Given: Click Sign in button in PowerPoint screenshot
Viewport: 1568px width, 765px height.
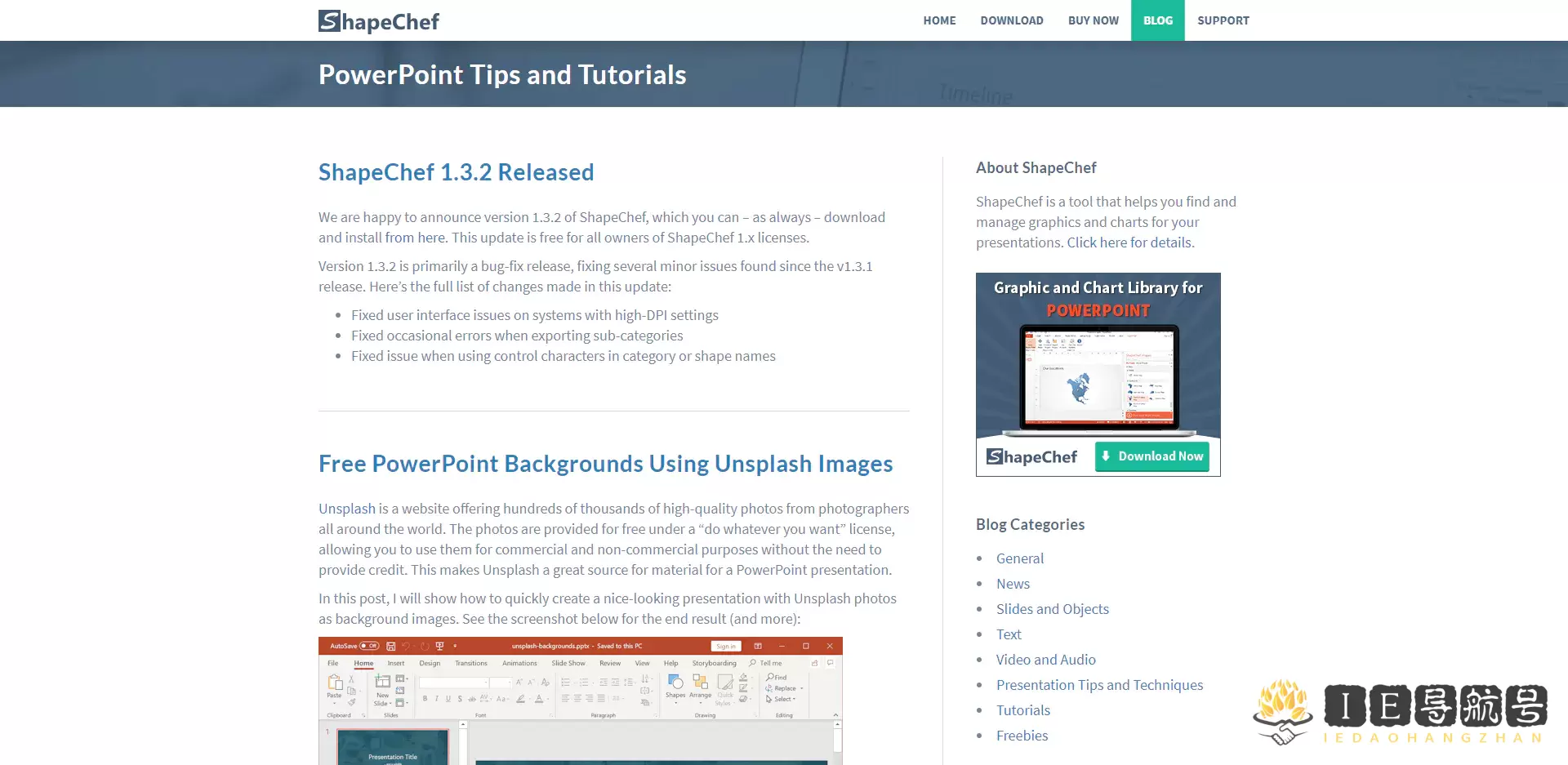Looking at the screenshot, I should (x=726, y=646).
